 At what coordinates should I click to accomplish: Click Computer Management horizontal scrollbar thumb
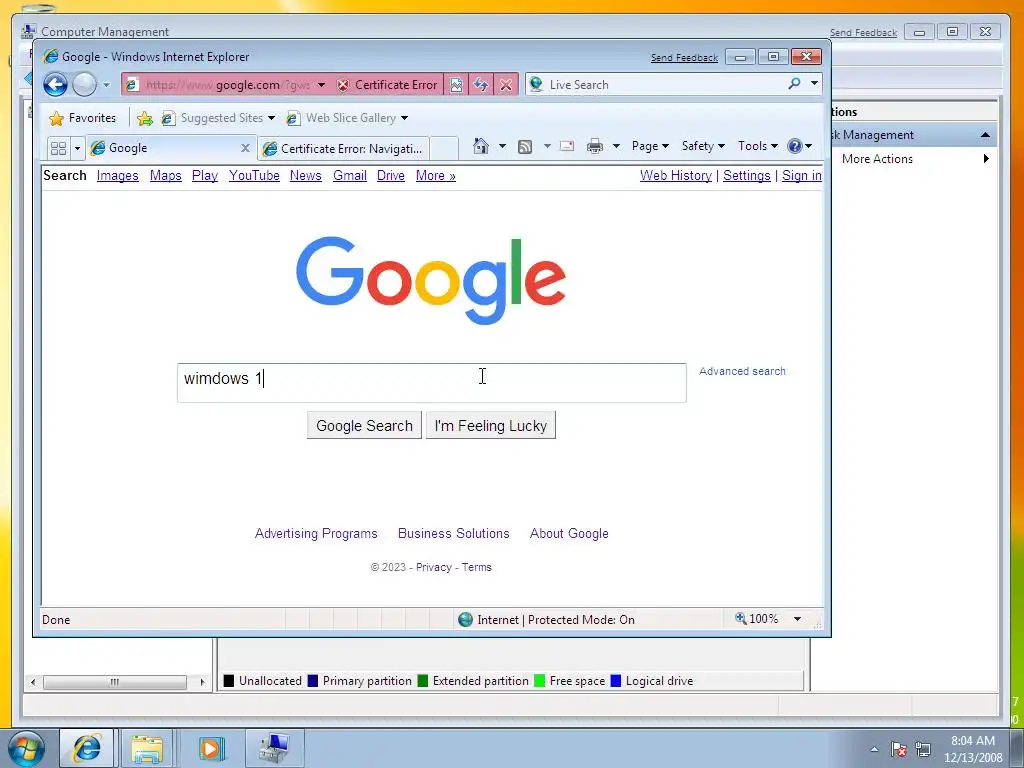click(x=114, y=682)
